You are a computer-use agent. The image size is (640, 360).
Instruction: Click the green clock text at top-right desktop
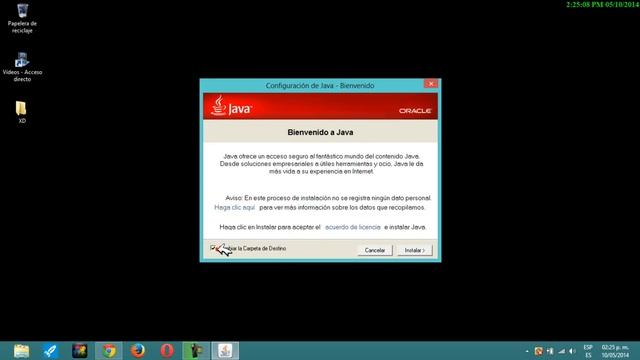[602, 5]
